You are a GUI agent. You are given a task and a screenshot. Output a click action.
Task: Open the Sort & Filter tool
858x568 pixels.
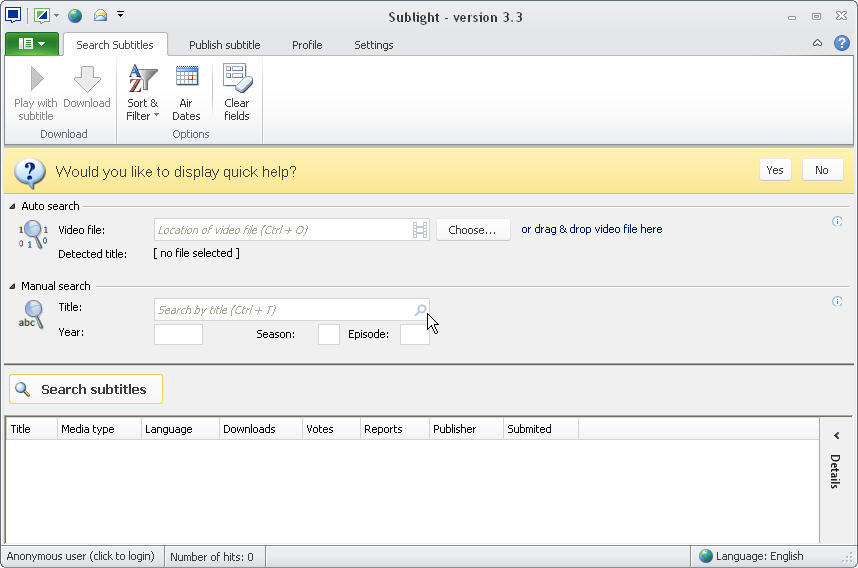point(142,92)
